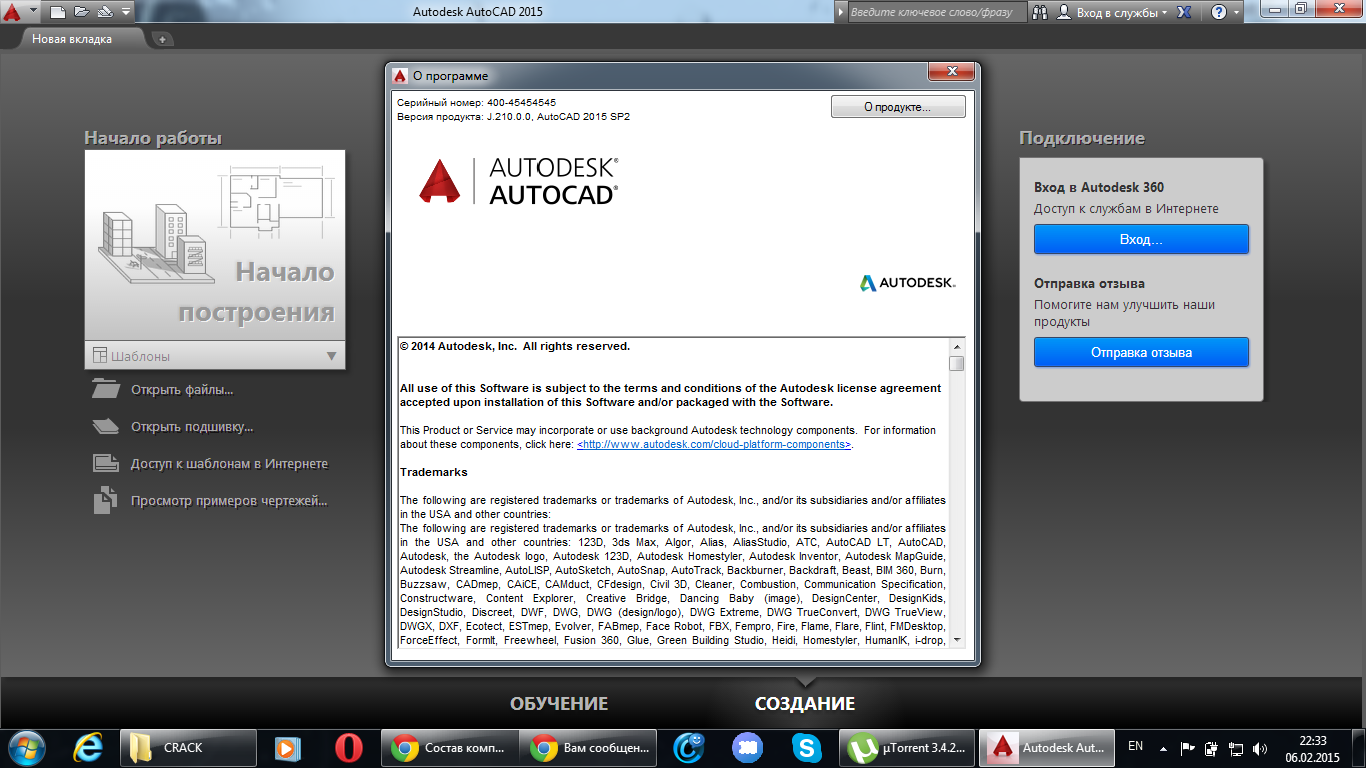Expand the search field arrow on its left
This screenshot has width=1366, height=768.
(x=839, y=12)
